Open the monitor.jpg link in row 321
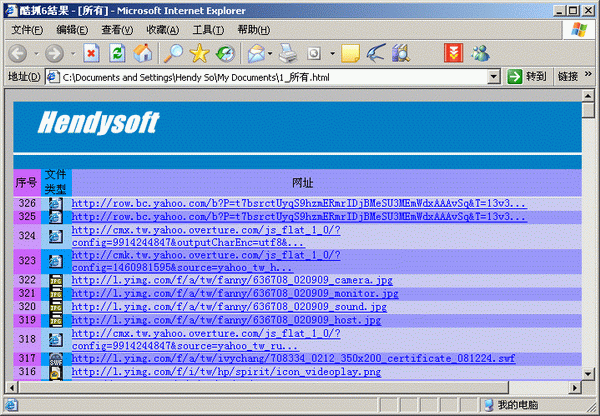 [x=235, y=294]
